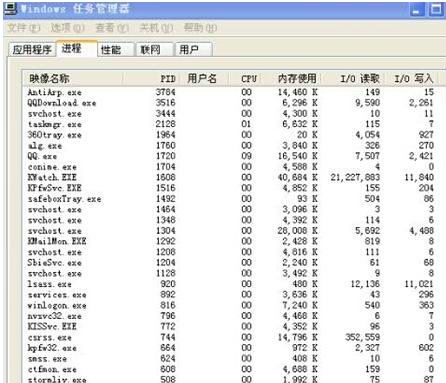Switch to the 用户 tab
The width and height of the screenshot is (446, 383).
193,50
